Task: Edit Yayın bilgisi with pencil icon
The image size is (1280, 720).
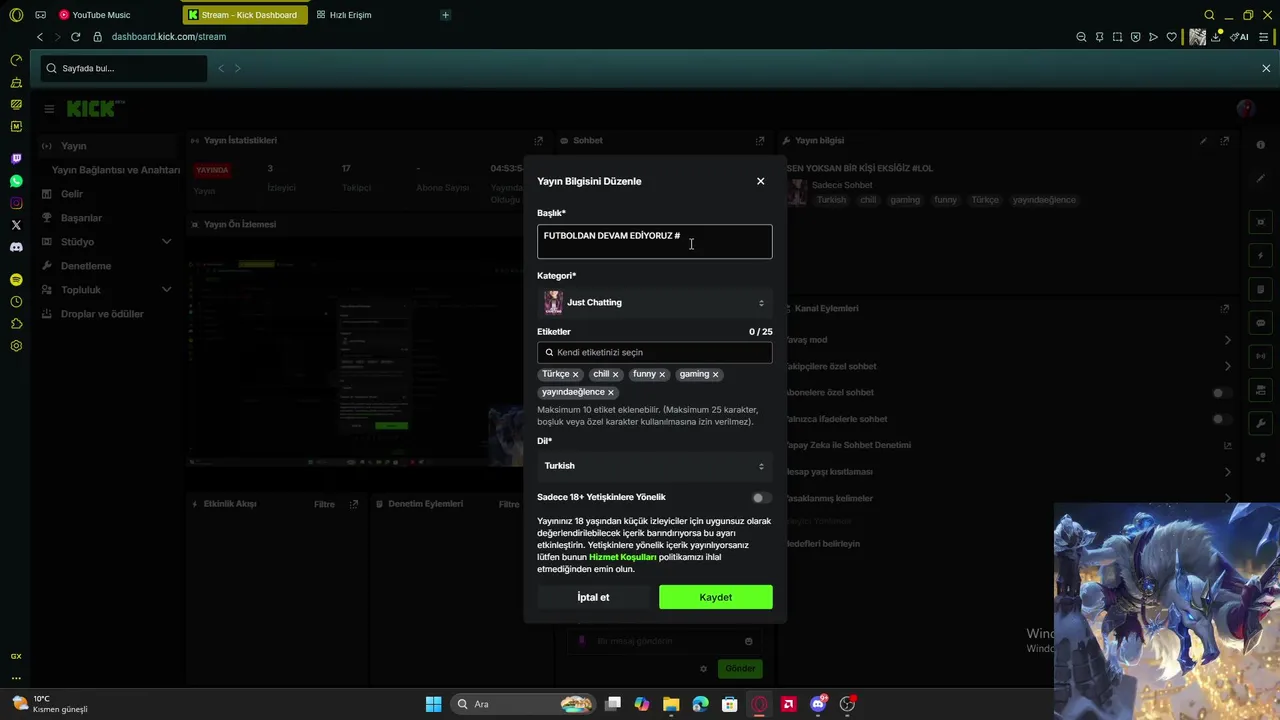Action: tap(1203, 141)
